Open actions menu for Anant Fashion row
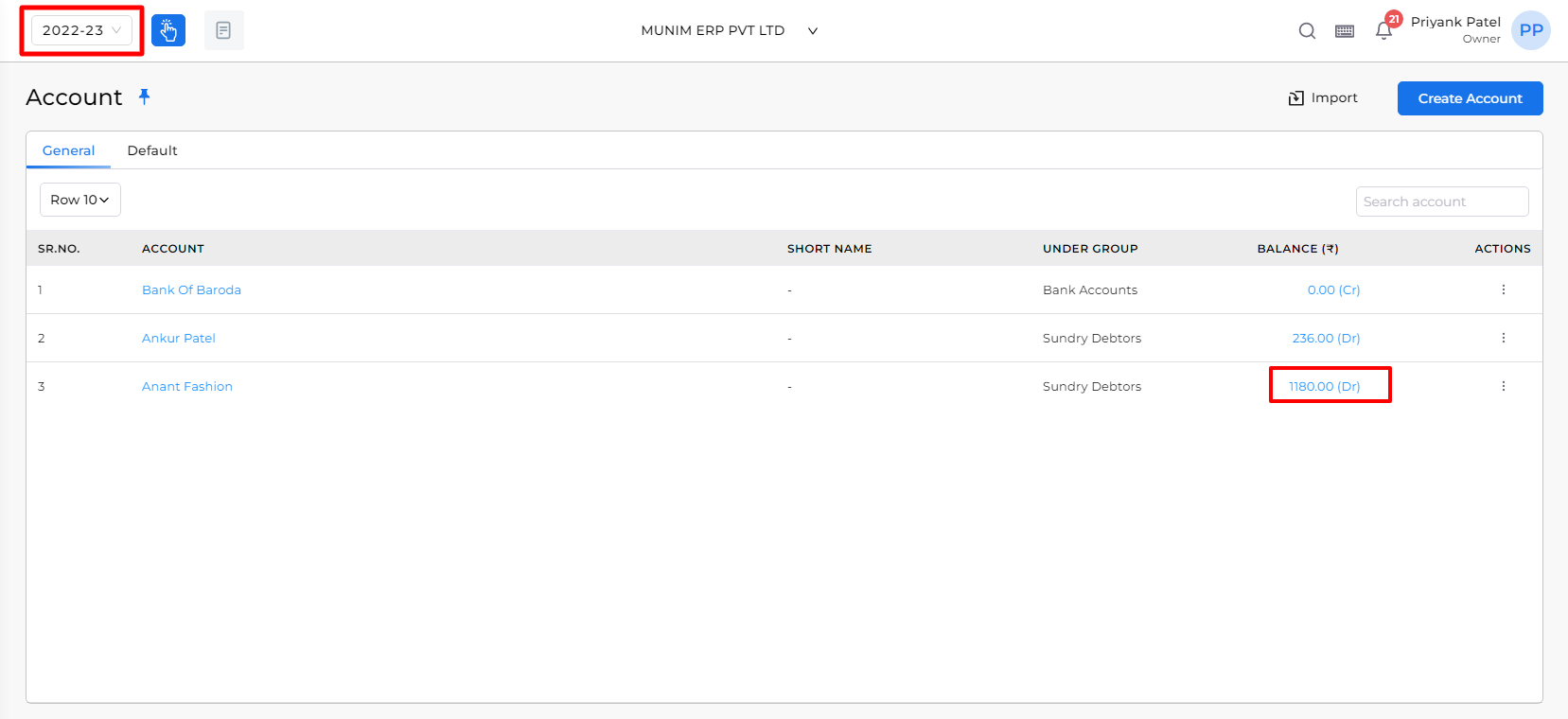The image size is (1568, 719). 1503,386
